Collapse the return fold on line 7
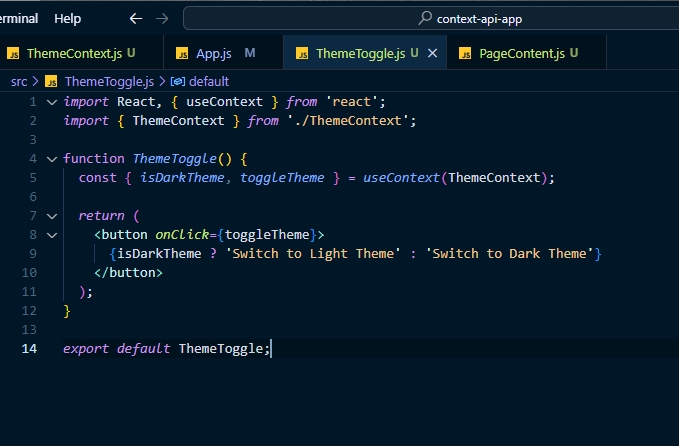The image size is (679, 446). (52, 216)
